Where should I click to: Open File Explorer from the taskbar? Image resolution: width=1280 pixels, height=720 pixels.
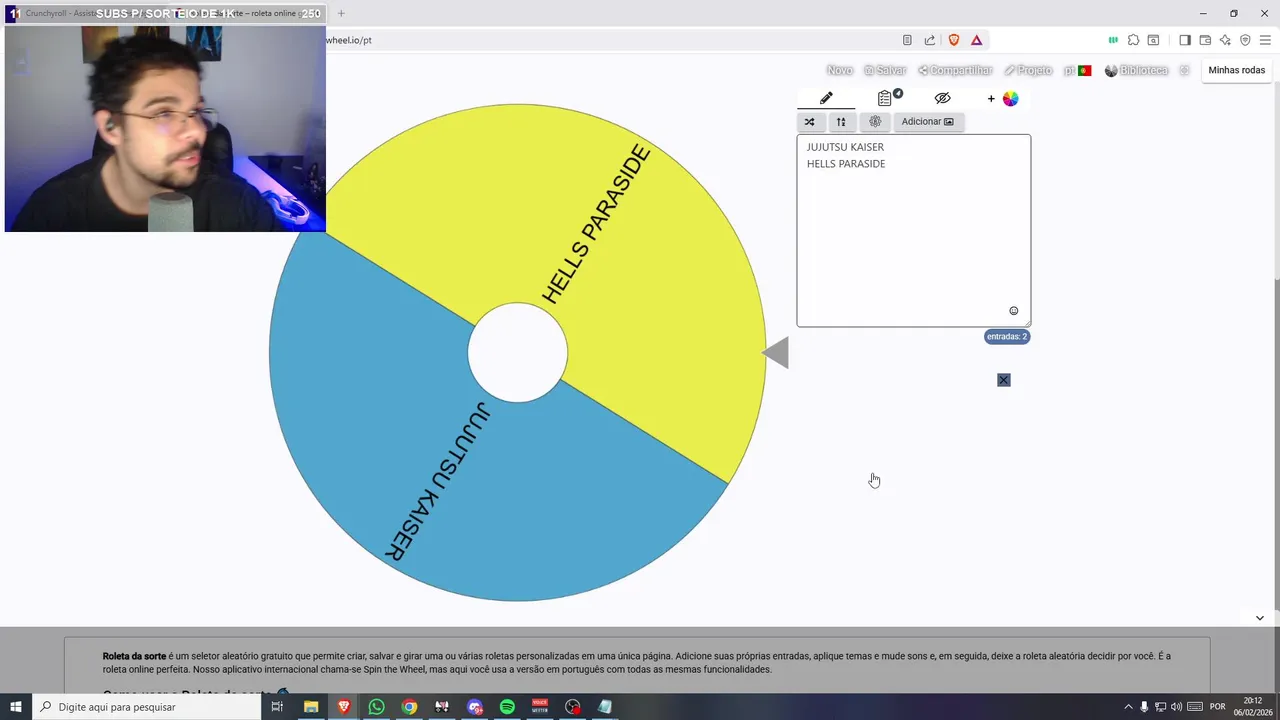pyautogui.click(x=311, y=707)
